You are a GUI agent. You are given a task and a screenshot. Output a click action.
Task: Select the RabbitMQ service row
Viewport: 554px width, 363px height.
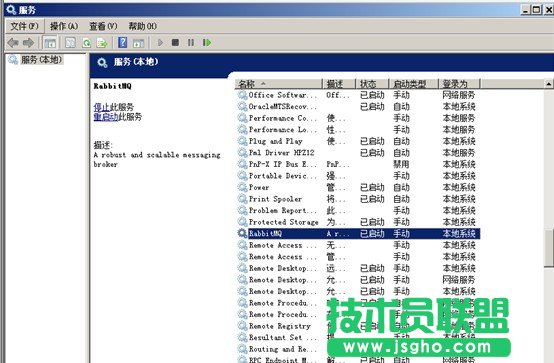(357, 234)
